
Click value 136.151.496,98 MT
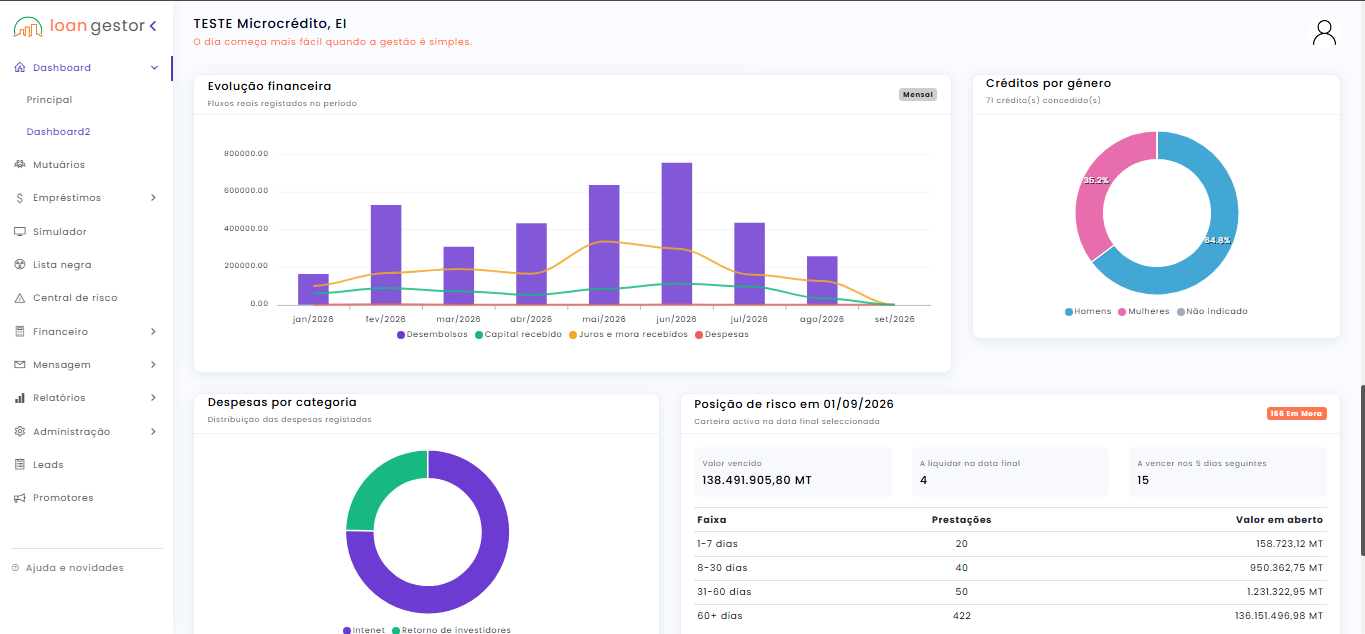coord(1279,616)
